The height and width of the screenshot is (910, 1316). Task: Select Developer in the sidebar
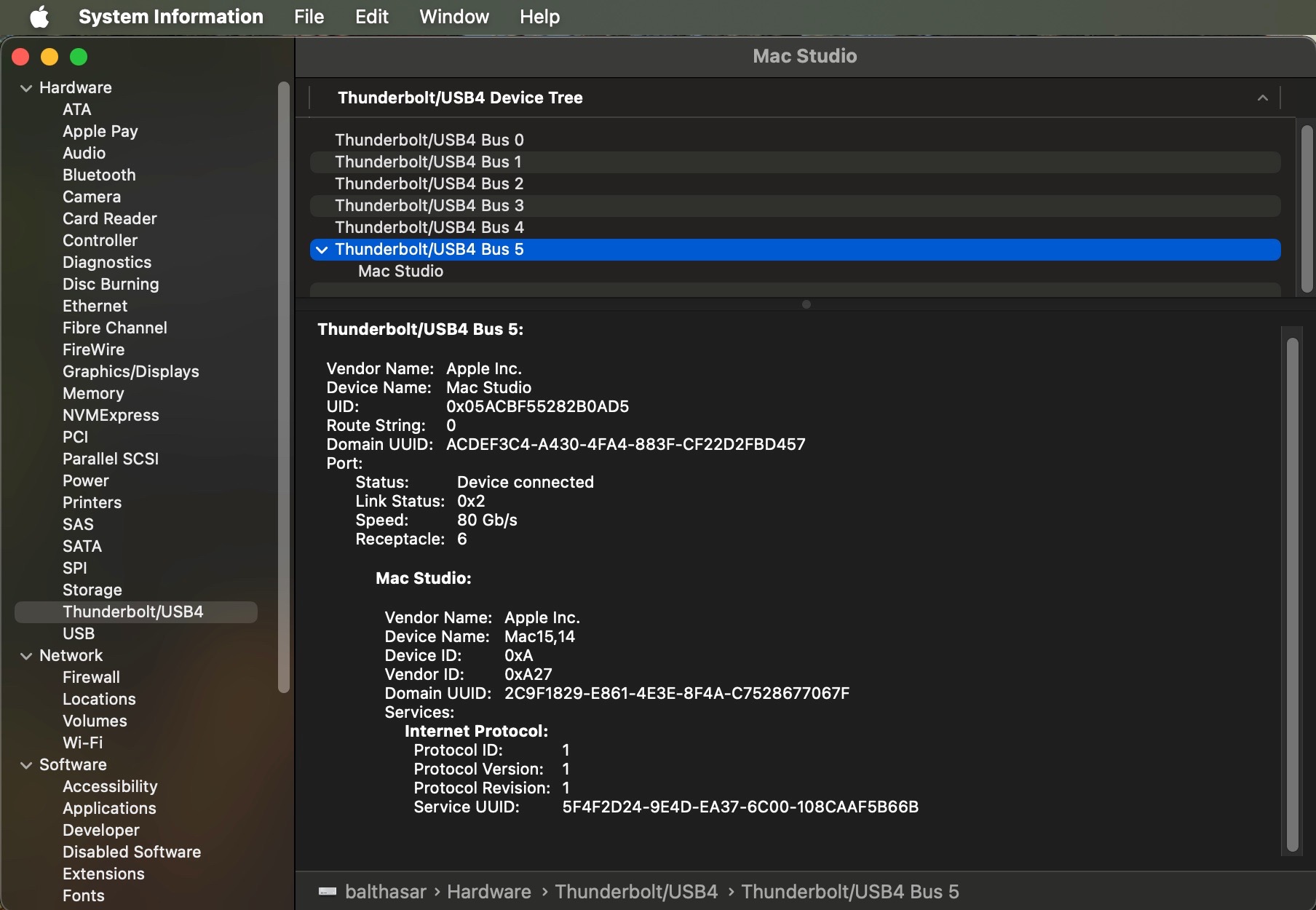pyautogui.click(x=100, y=830)
